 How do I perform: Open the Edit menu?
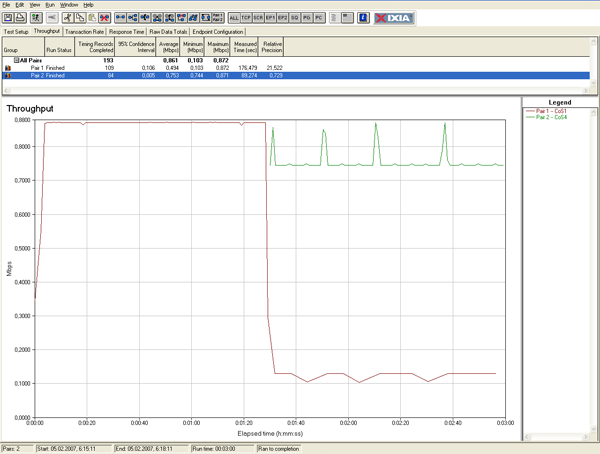[20, 5]
